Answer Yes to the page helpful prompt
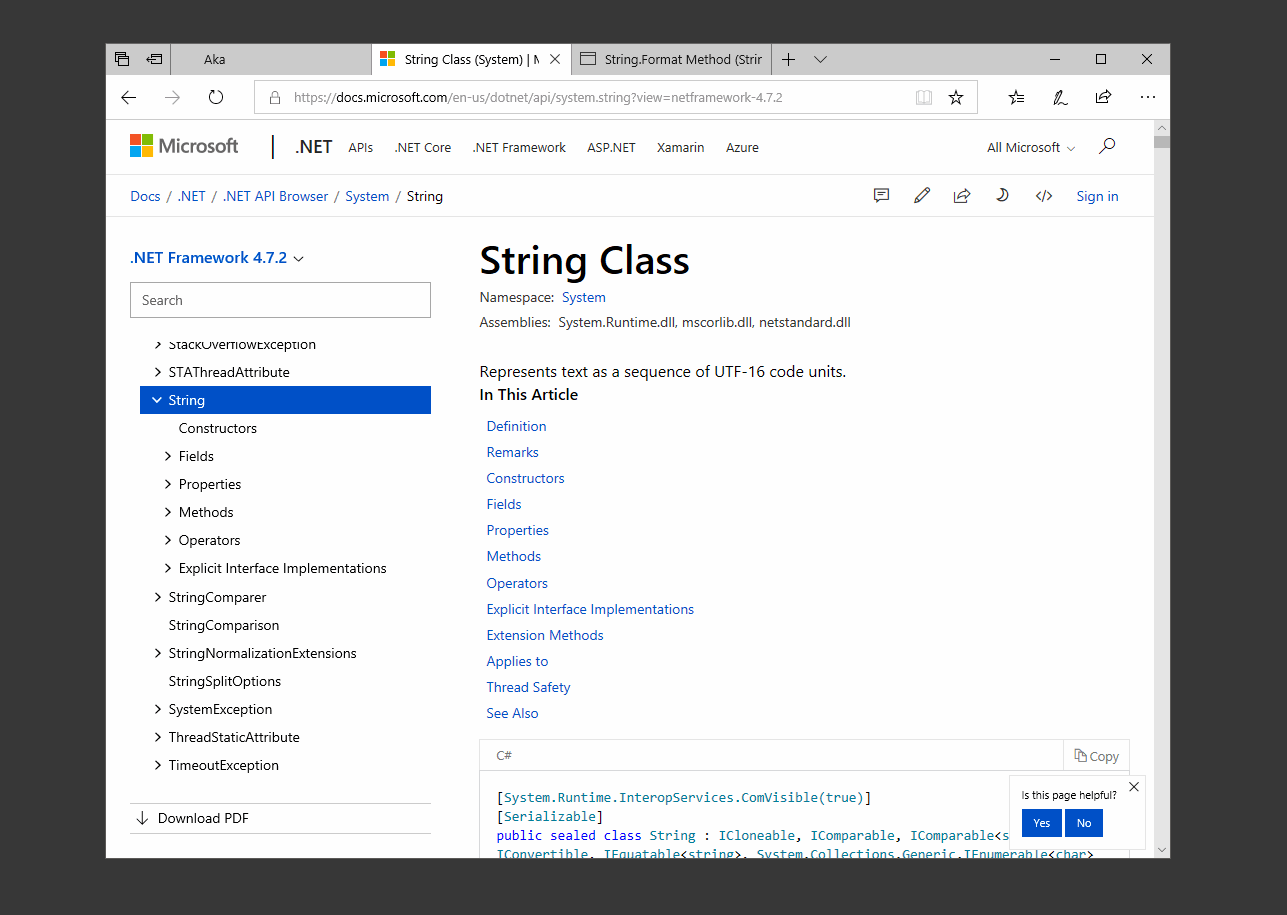 point(1040,822)
